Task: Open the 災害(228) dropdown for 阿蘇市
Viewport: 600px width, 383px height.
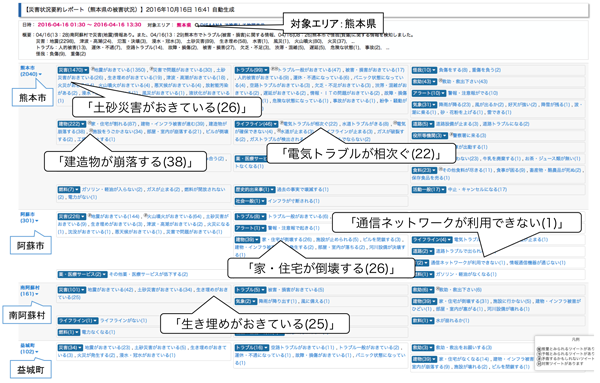Action: [x=72, y=217]
